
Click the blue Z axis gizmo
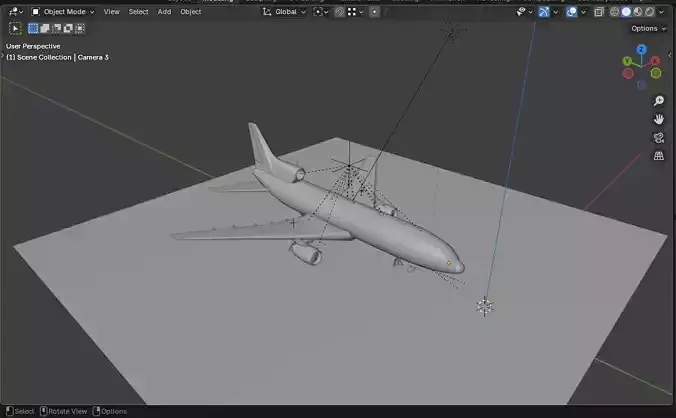point(642,50)
